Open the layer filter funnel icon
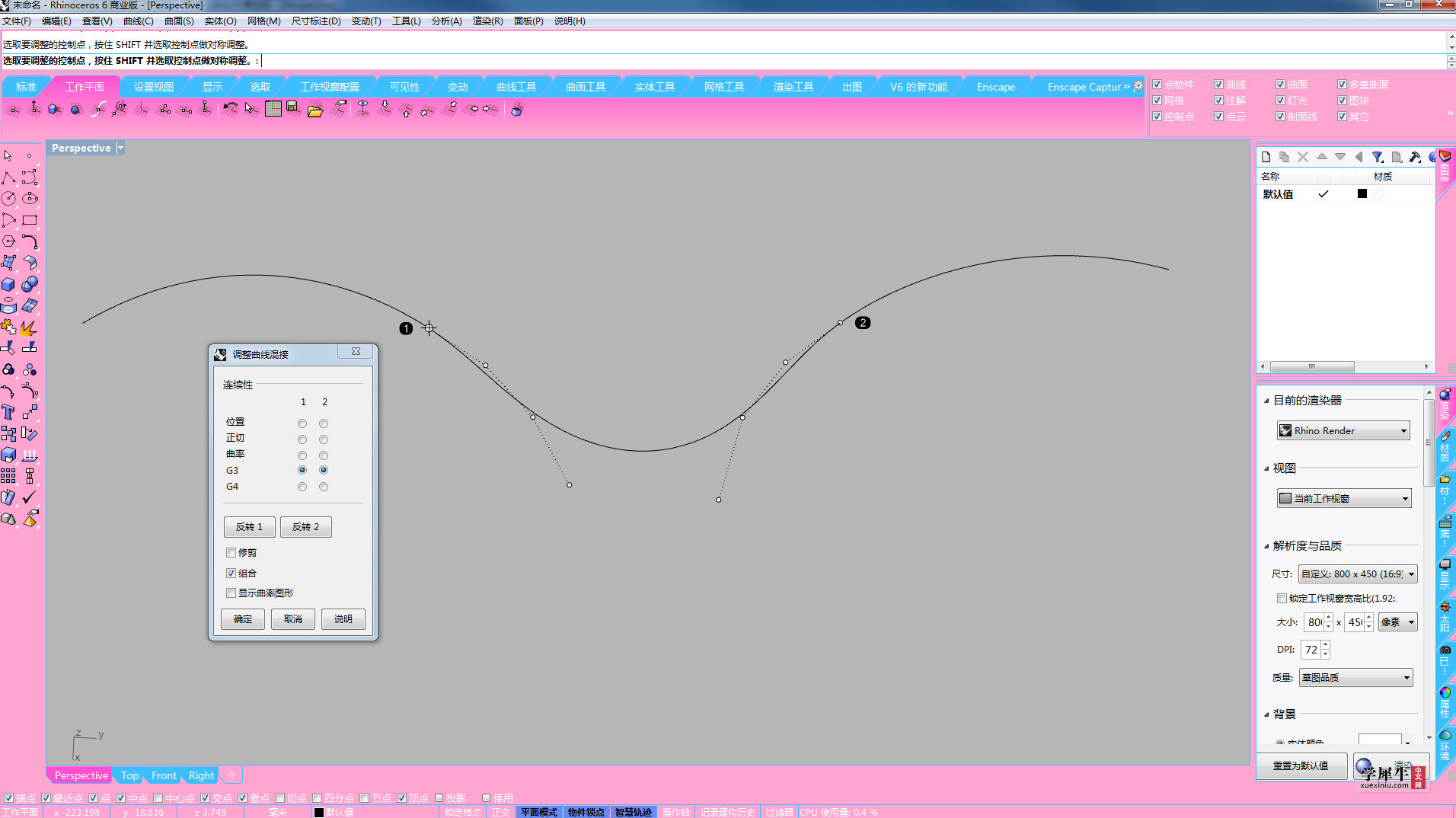The image size is (1456, 818). (x=1378, y=157)
